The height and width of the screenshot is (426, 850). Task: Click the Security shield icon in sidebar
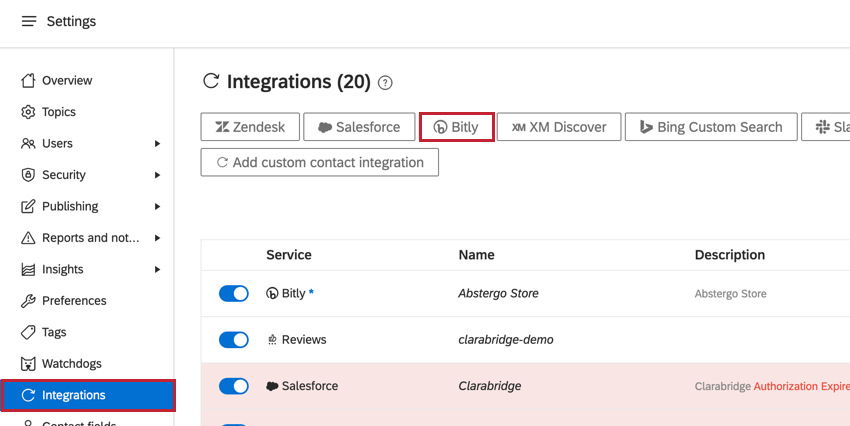[28, 175]
